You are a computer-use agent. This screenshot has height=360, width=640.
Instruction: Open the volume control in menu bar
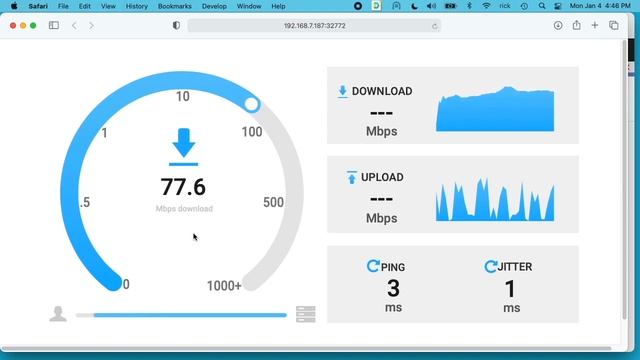(x=431, y=6)
